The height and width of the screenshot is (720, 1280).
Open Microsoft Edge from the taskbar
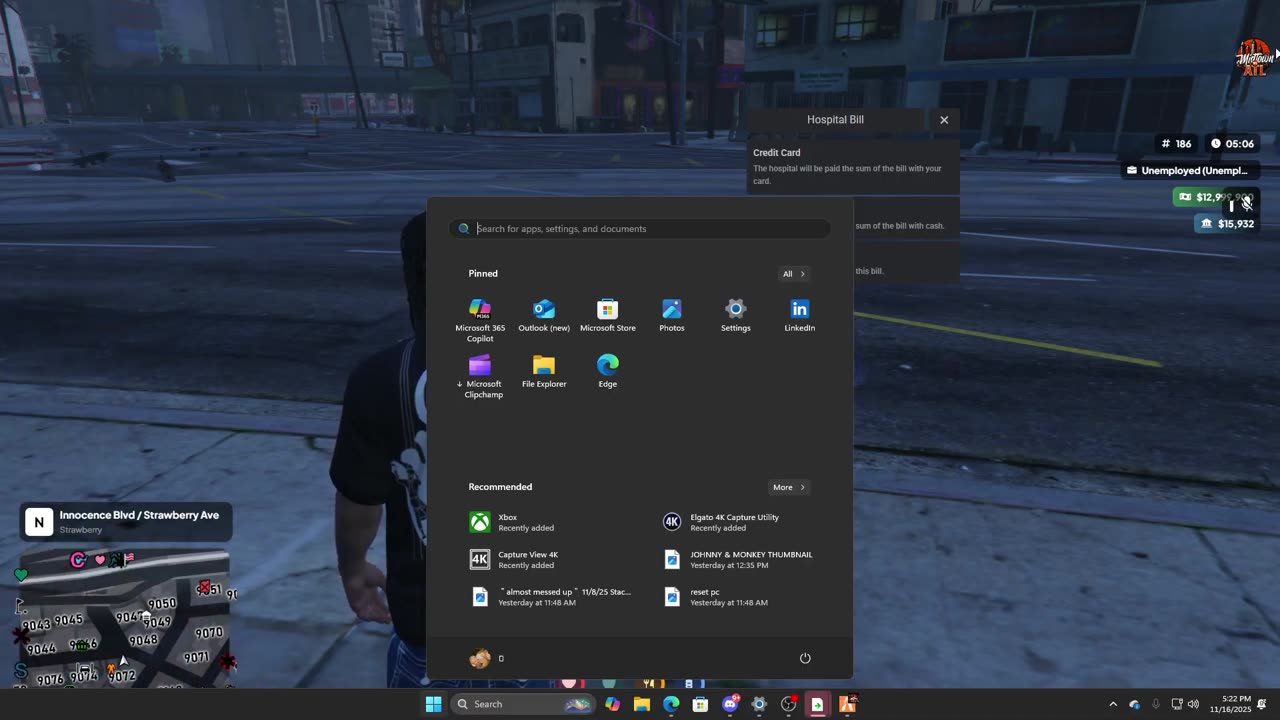[x=671, y=704]
